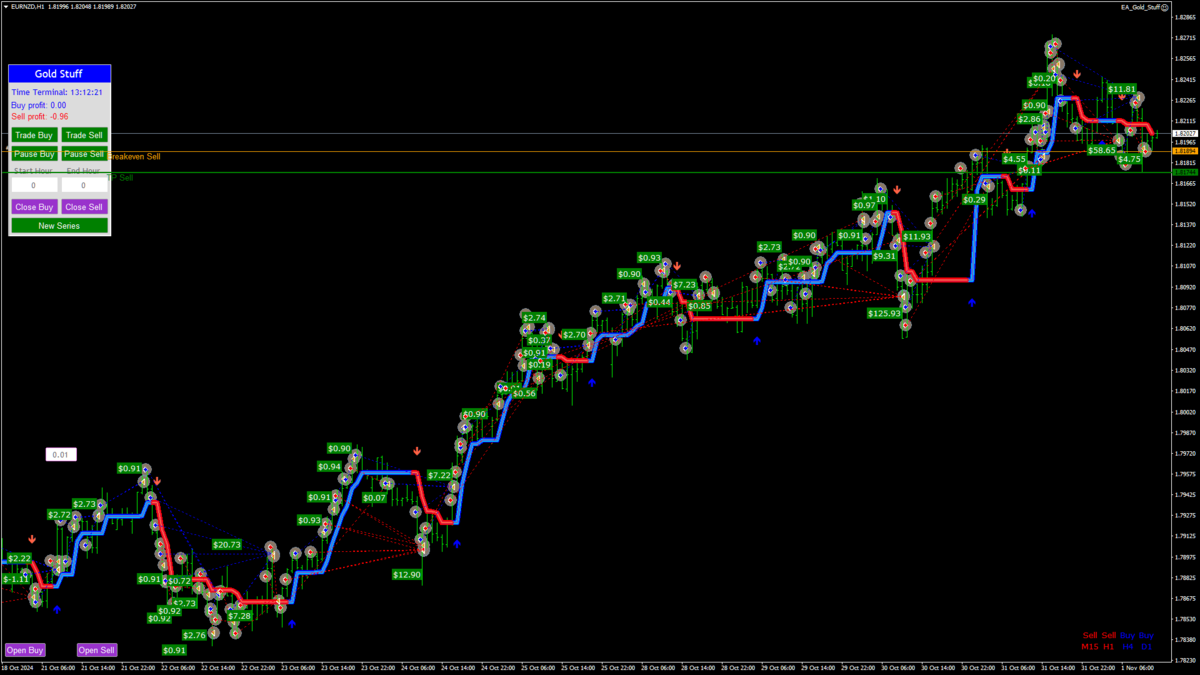This screenshot has width=1200, height=675.
Task: Click the Start Hour input field
Action: point(34,185)
